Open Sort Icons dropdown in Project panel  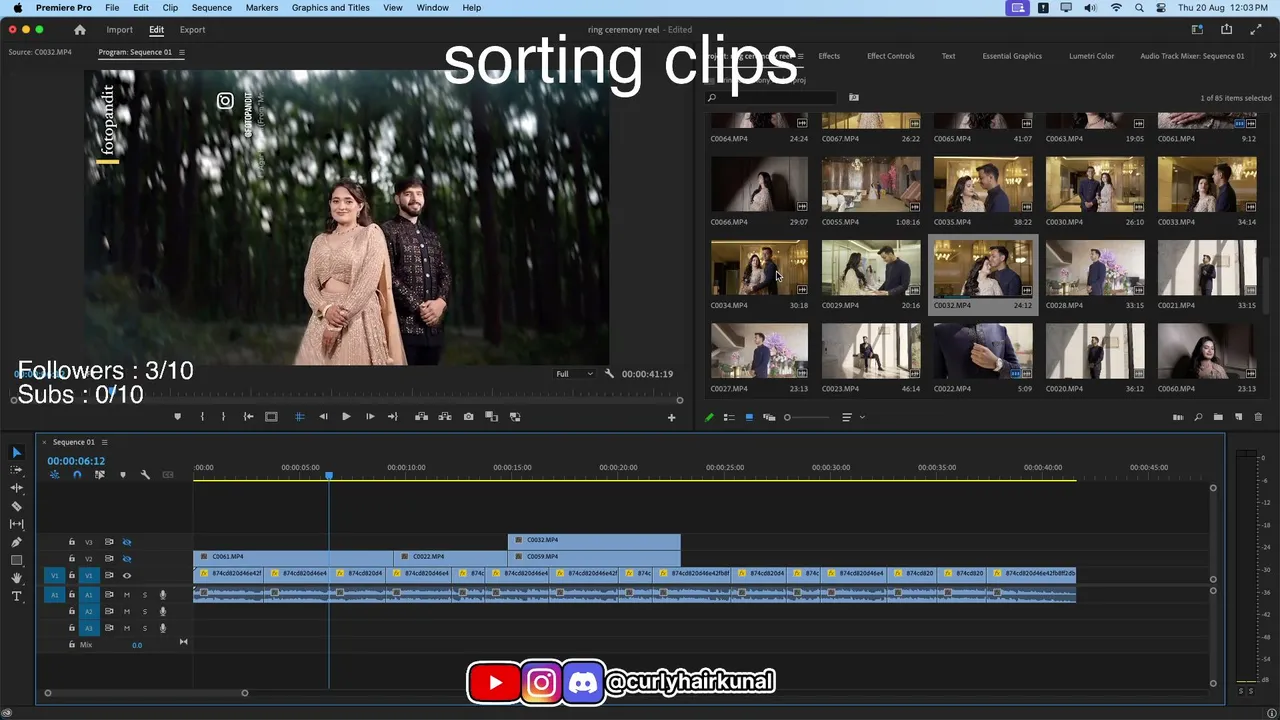pyautogui.click(x=851, y=417)
